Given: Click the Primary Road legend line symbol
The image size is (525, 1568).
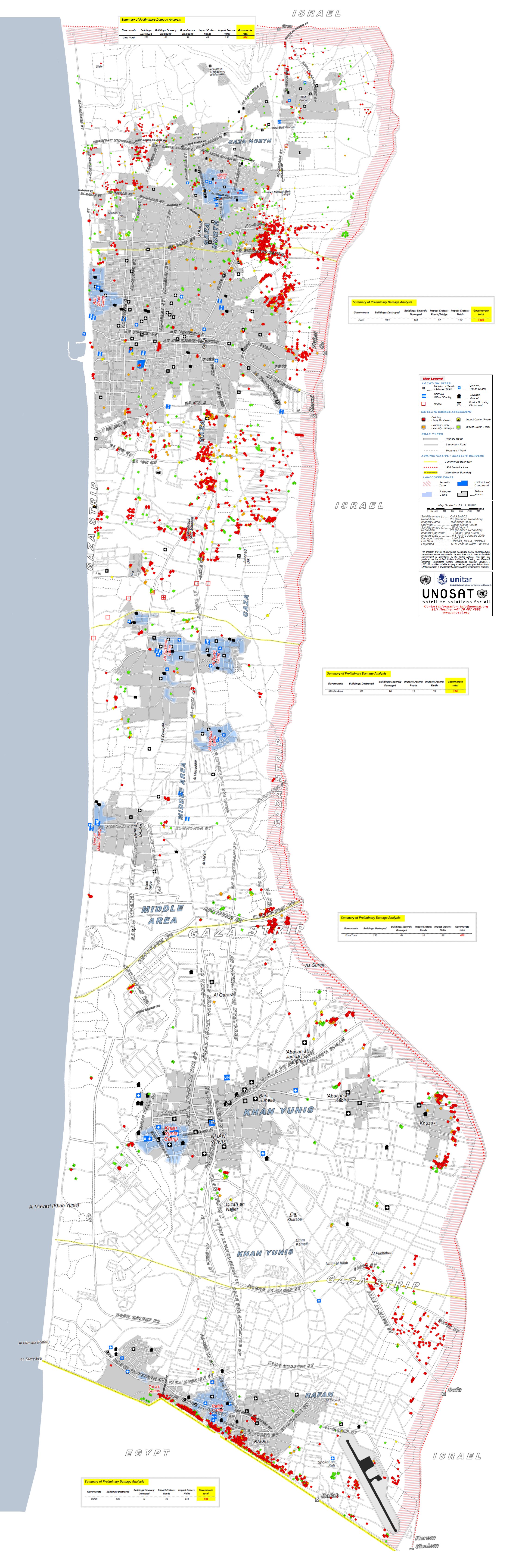Looking at the screenshot, I should pyautogui.click(x=431, y=439).
